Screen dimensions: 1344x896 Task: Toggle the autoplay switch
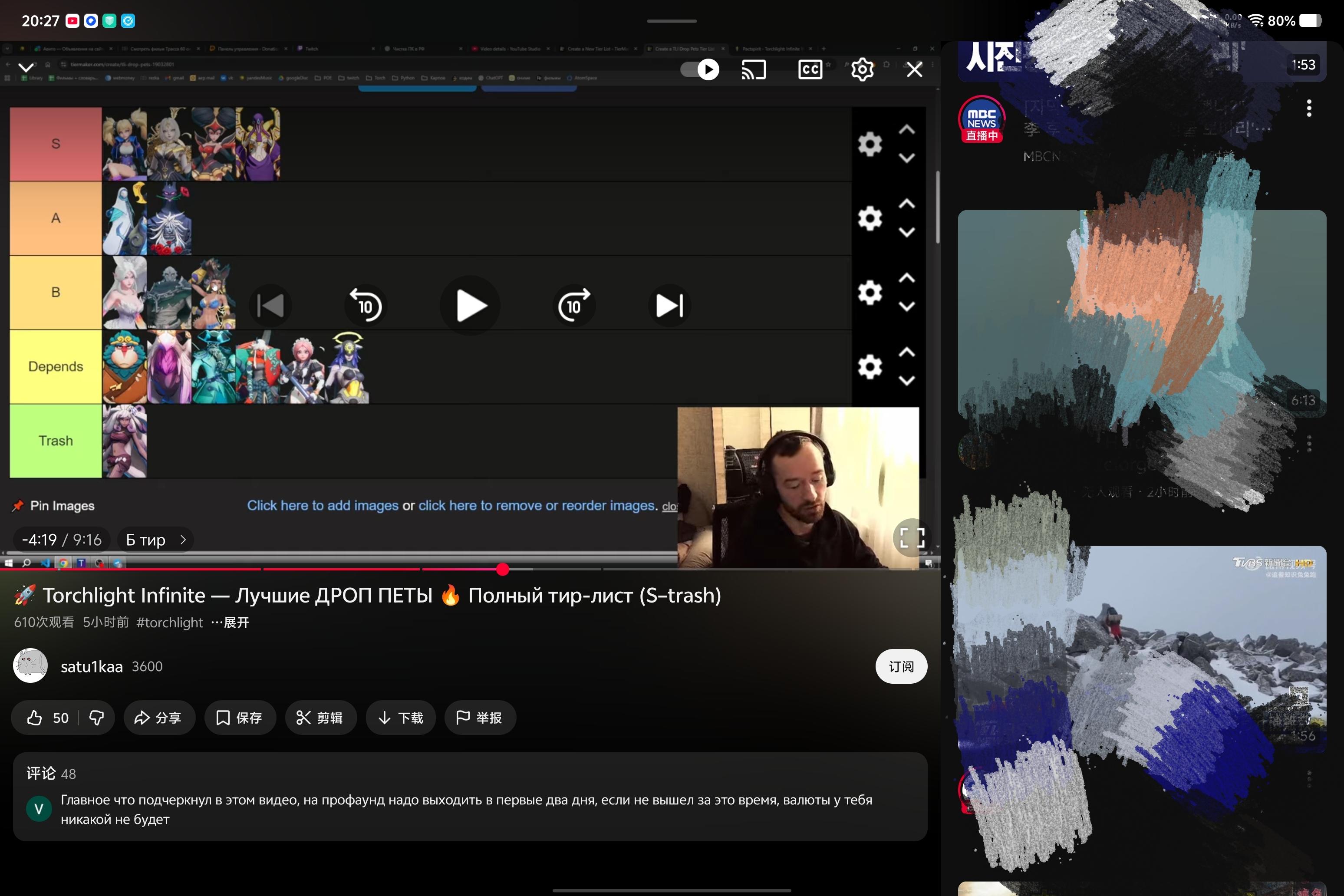point(701,70)
